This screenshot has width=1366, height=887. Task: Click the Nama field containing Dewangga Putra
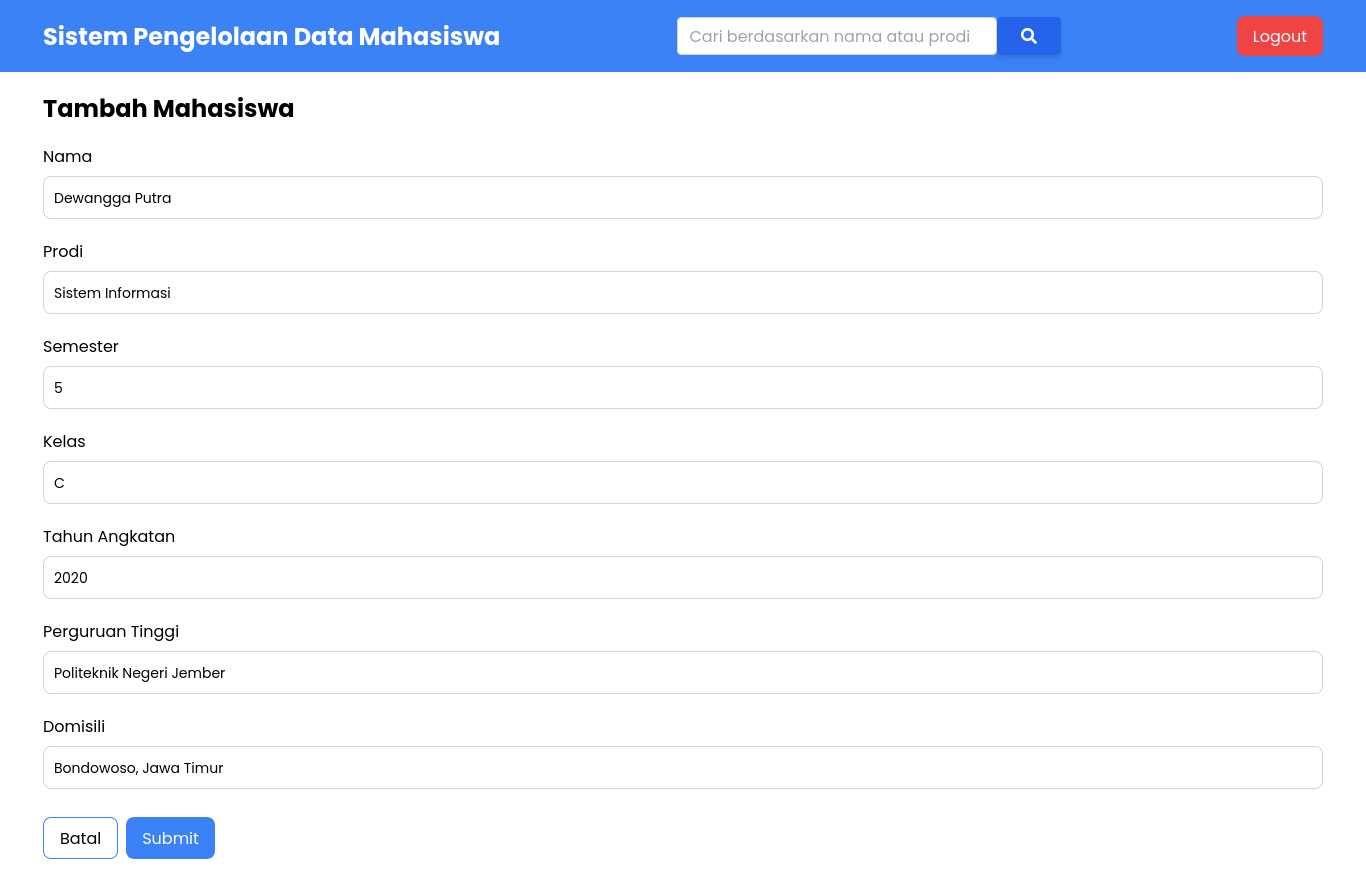click(x=683, y=198)
